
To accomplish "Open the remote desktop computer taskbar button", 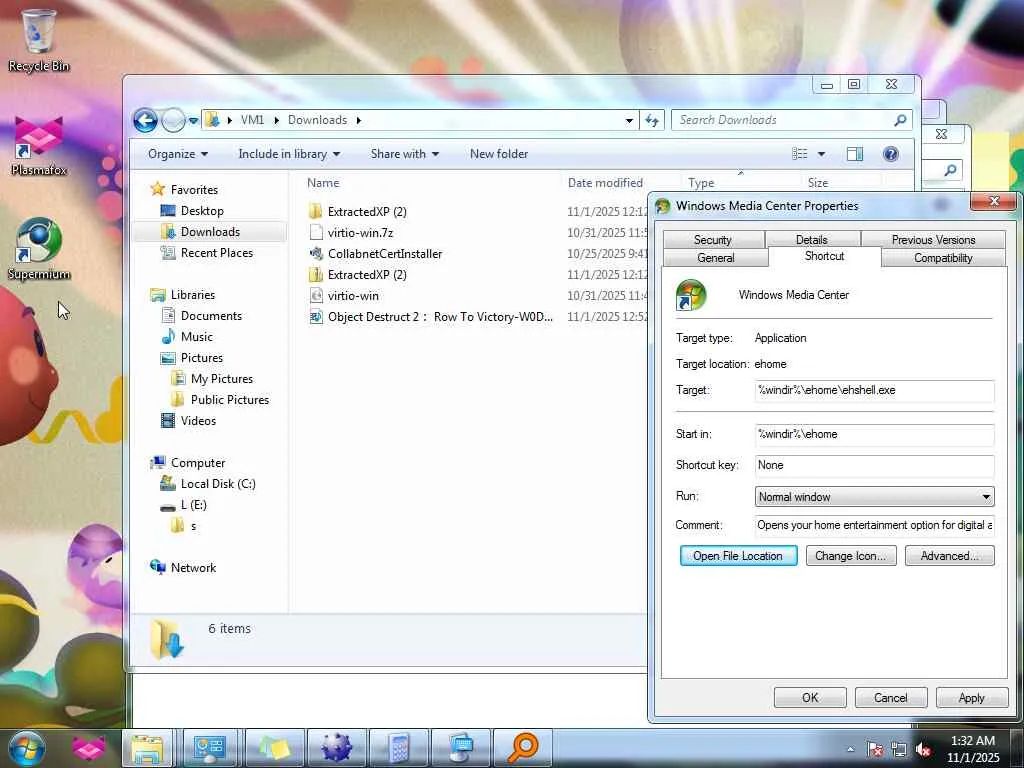I will [x=461, y=748].
